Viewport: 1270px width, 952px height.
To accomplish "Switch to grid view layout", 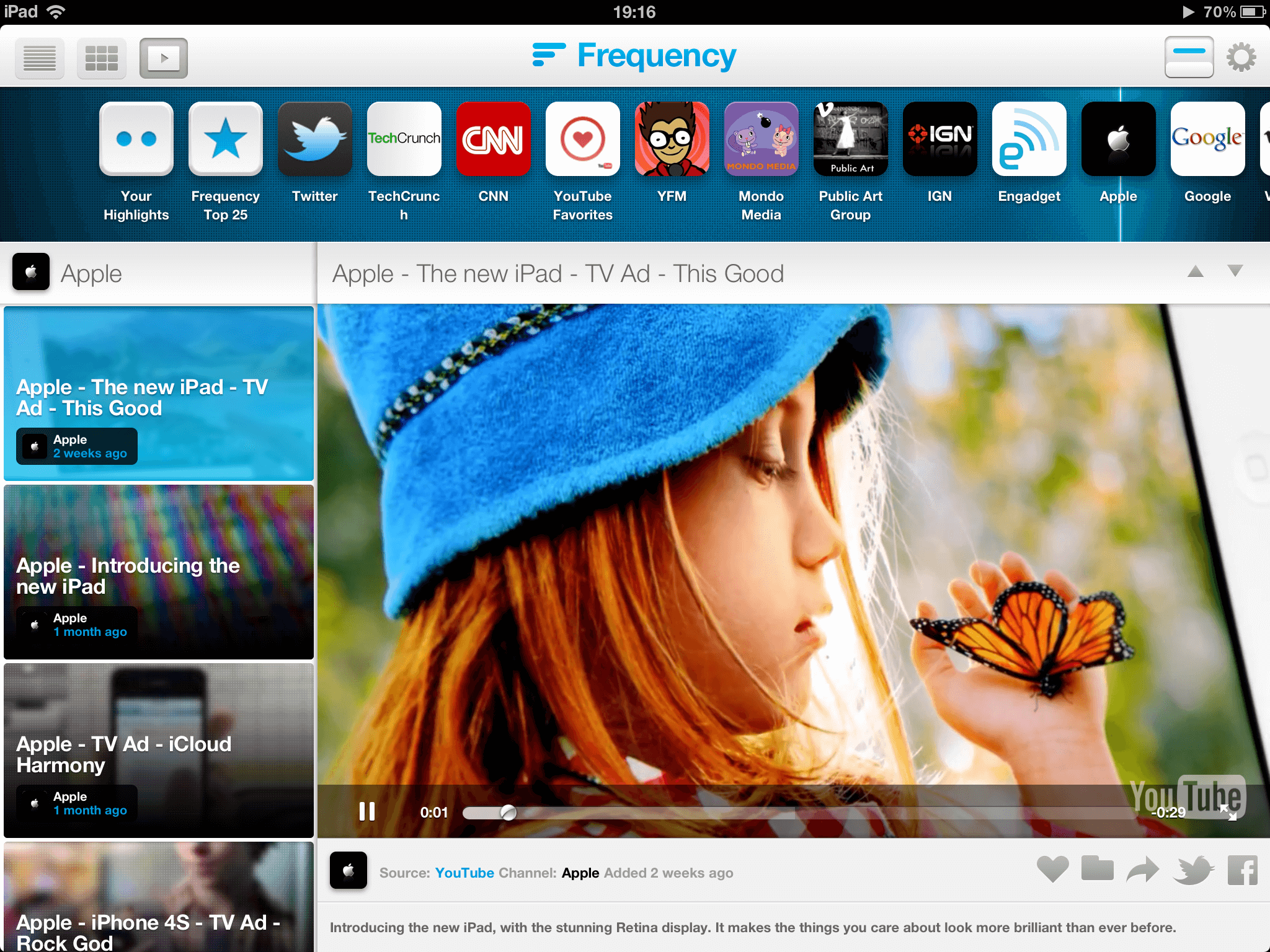I will click(102, 58).
